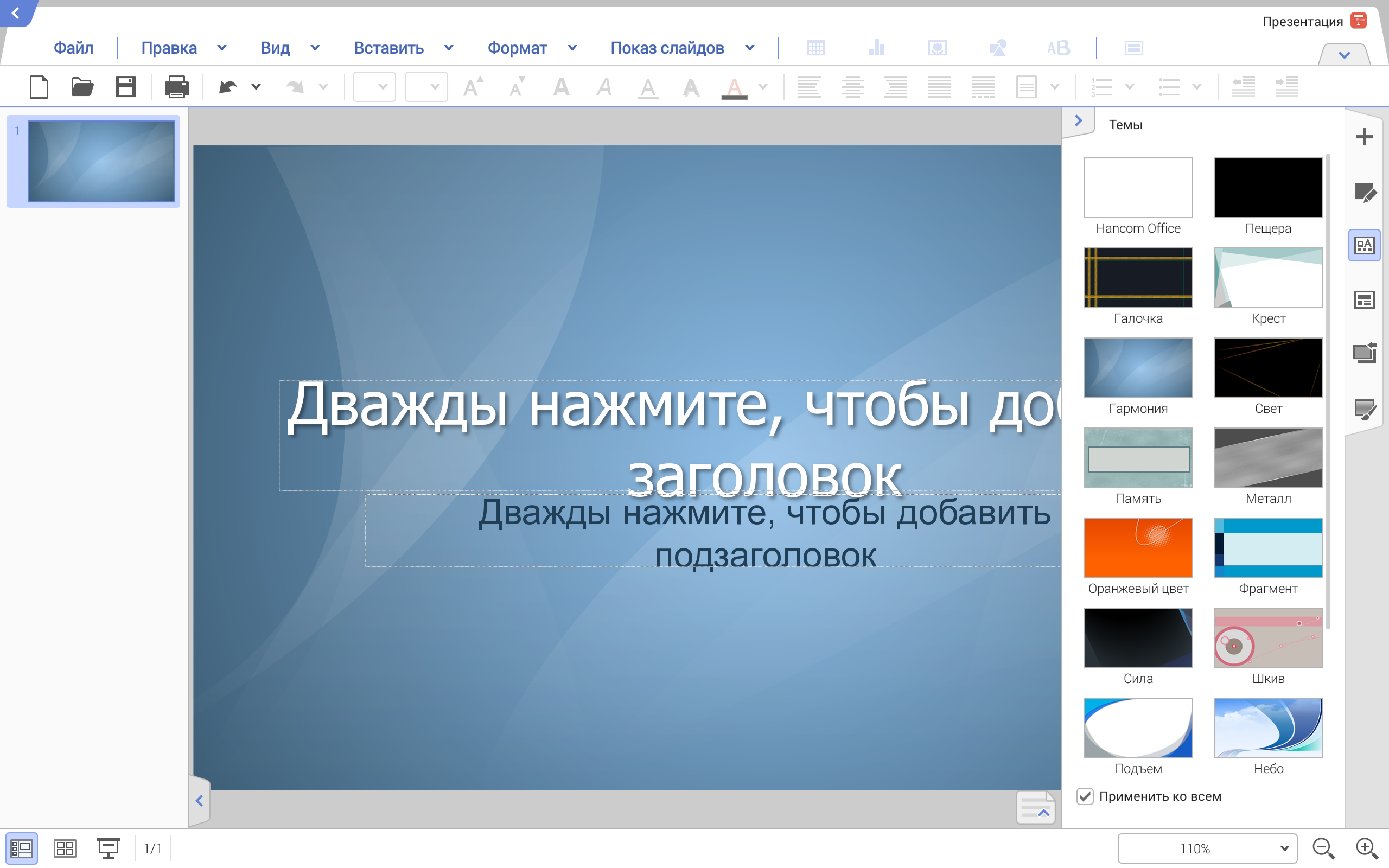This screenshot has height=868, width=1389.
Task: Open the Формат menu
Action: 517,48
